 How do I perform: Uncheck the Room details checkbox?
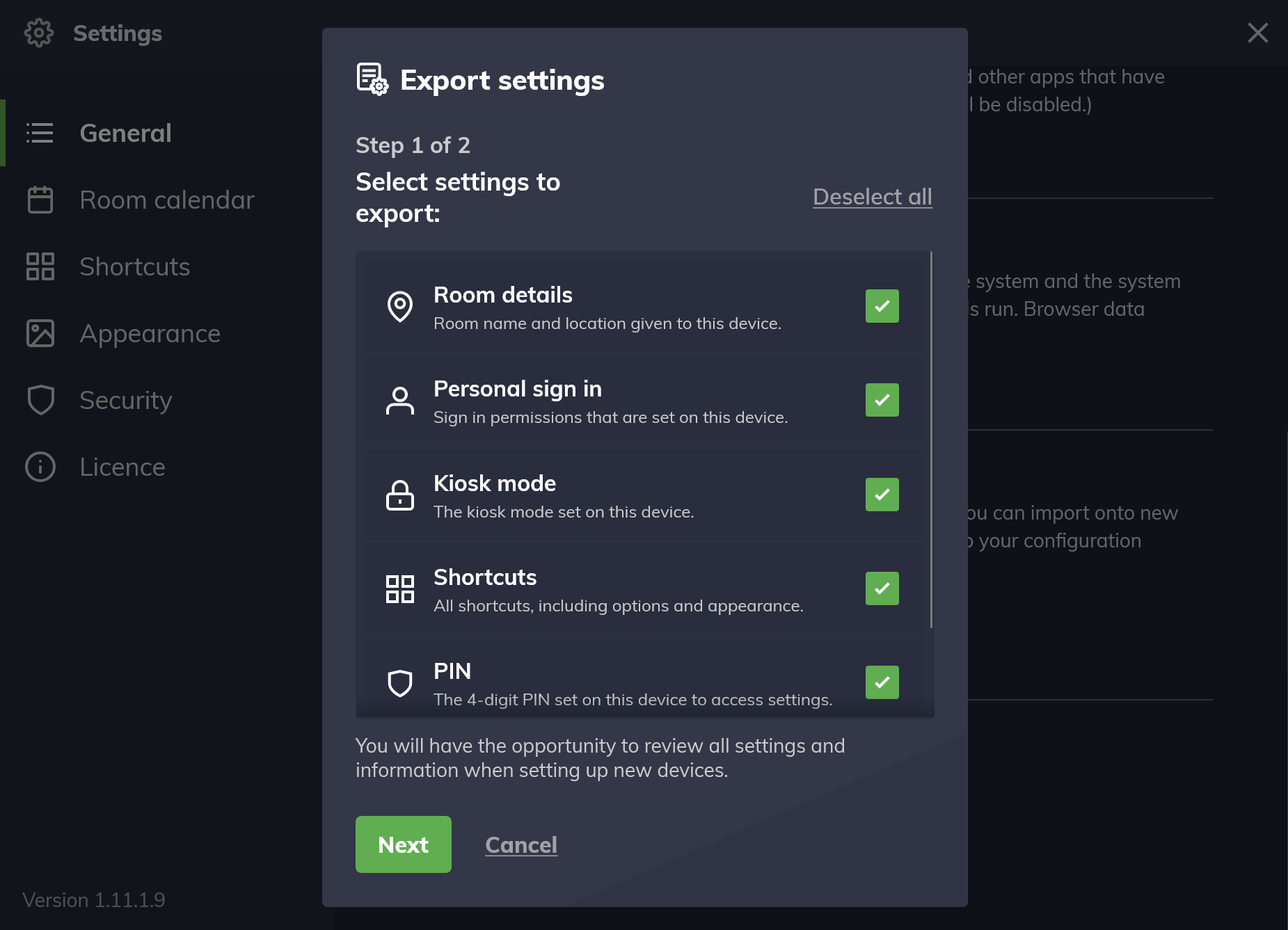882,306
